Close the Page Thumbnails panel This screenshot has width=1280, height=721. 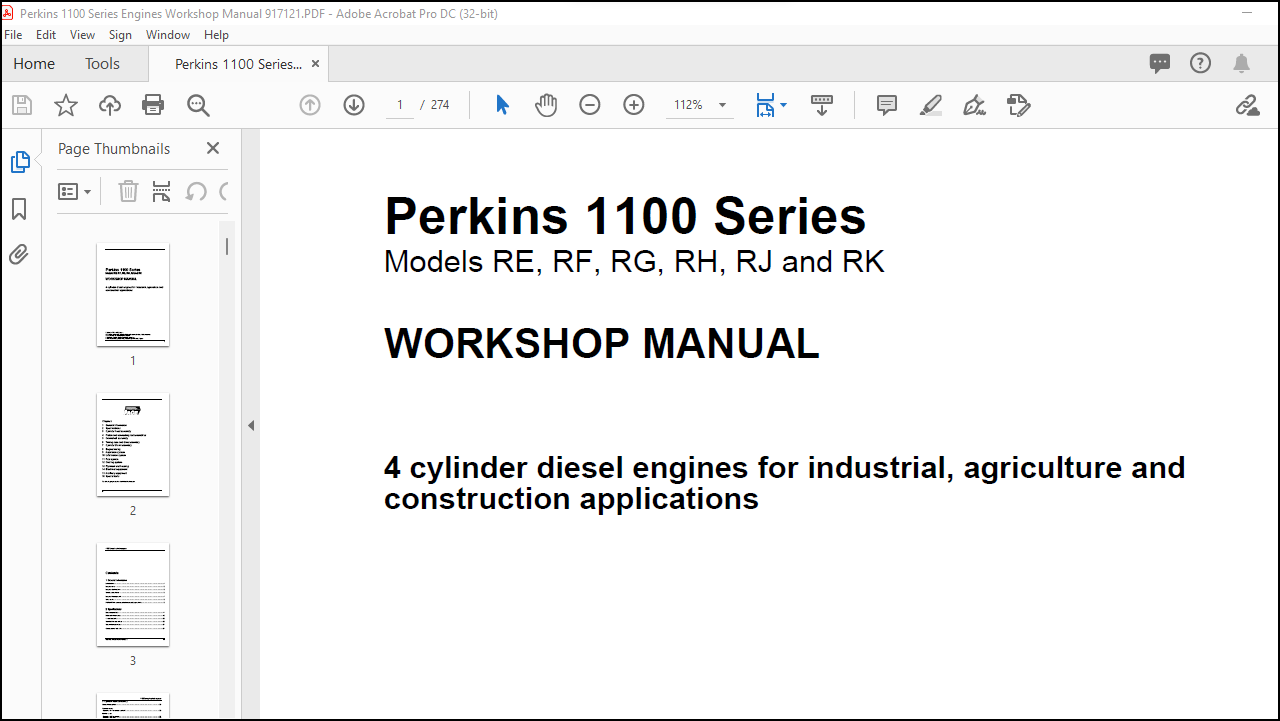[212, 148]
